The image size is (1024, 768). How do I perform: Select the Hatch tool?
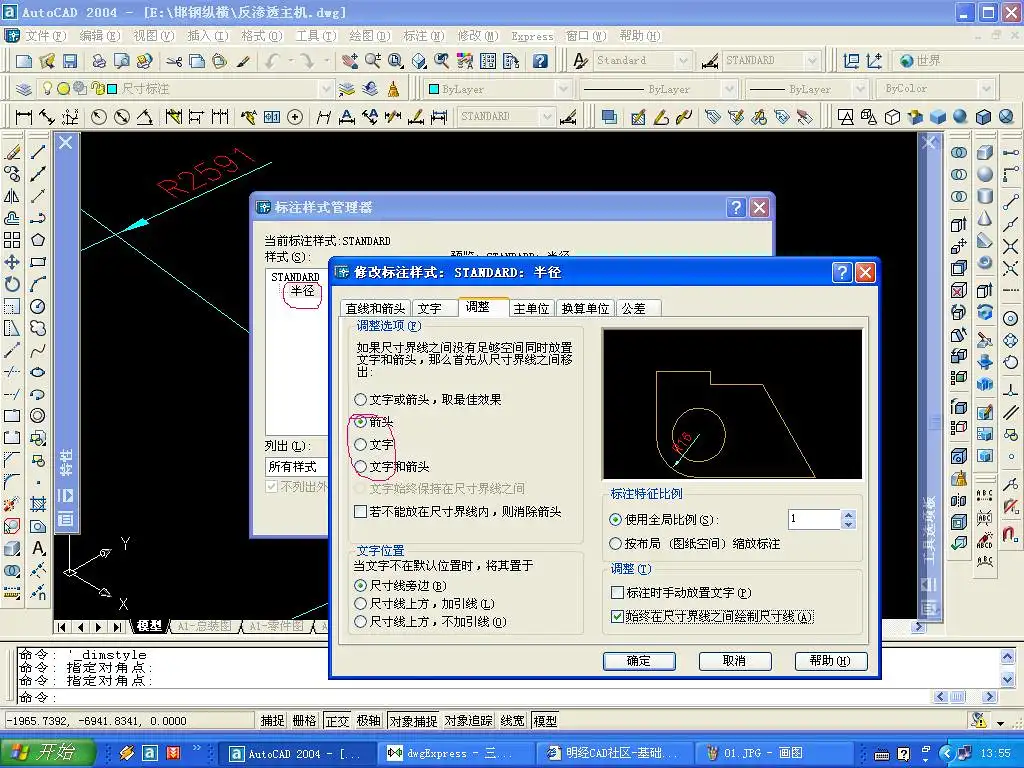coord(38,504)
